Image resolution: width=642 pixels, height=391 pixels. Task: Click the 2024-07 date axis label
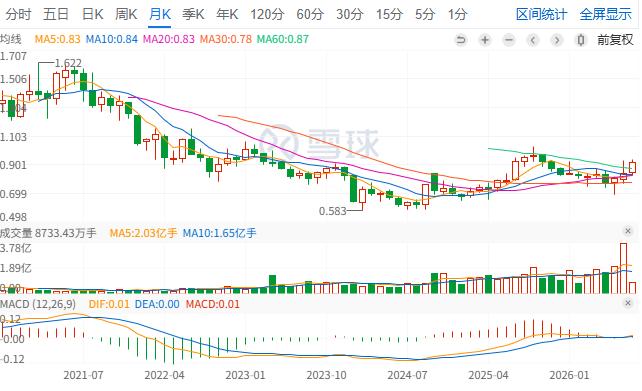click(407, 375)
